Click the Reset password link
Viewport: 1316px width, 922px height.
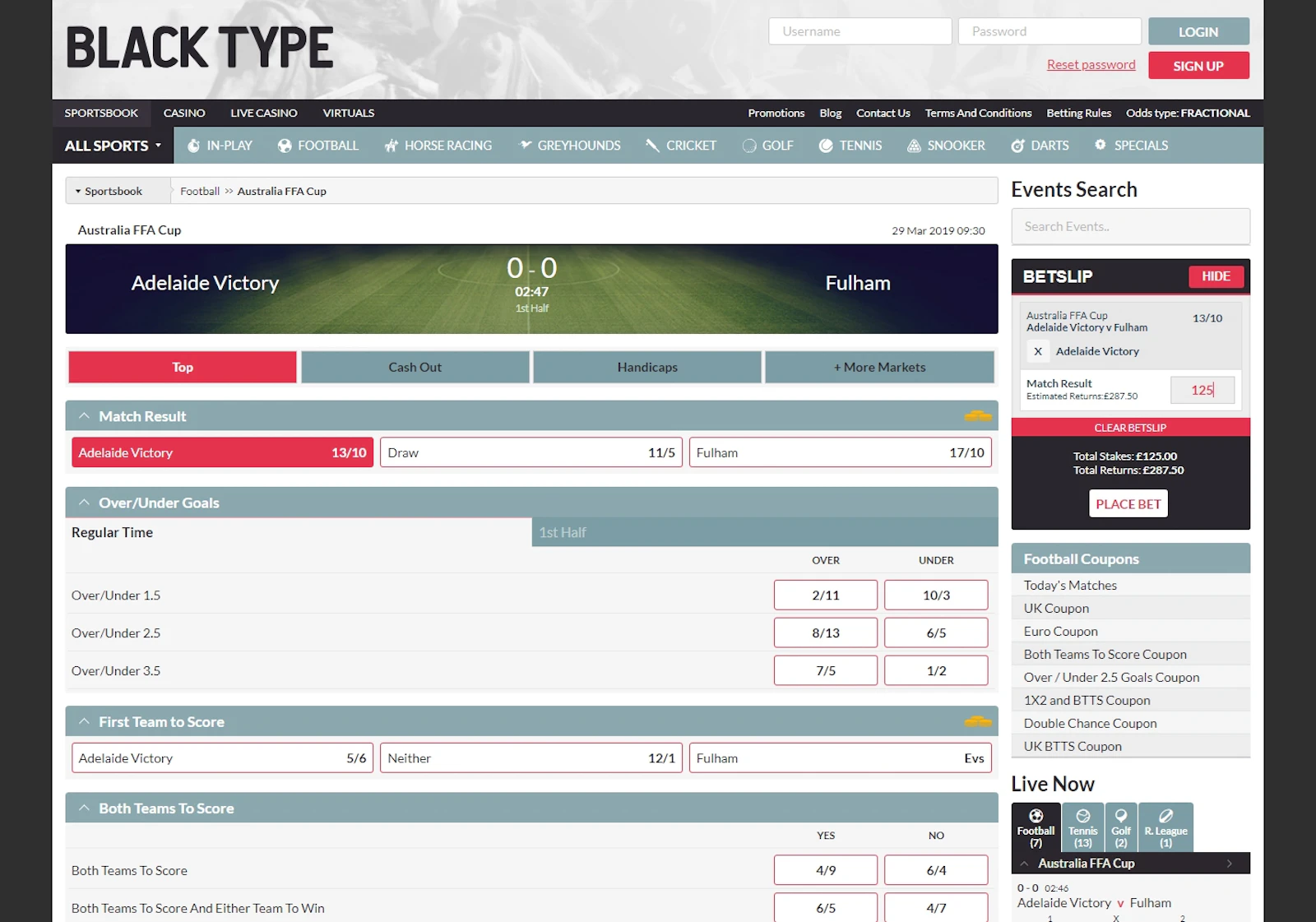click(x=1091, y=65)
